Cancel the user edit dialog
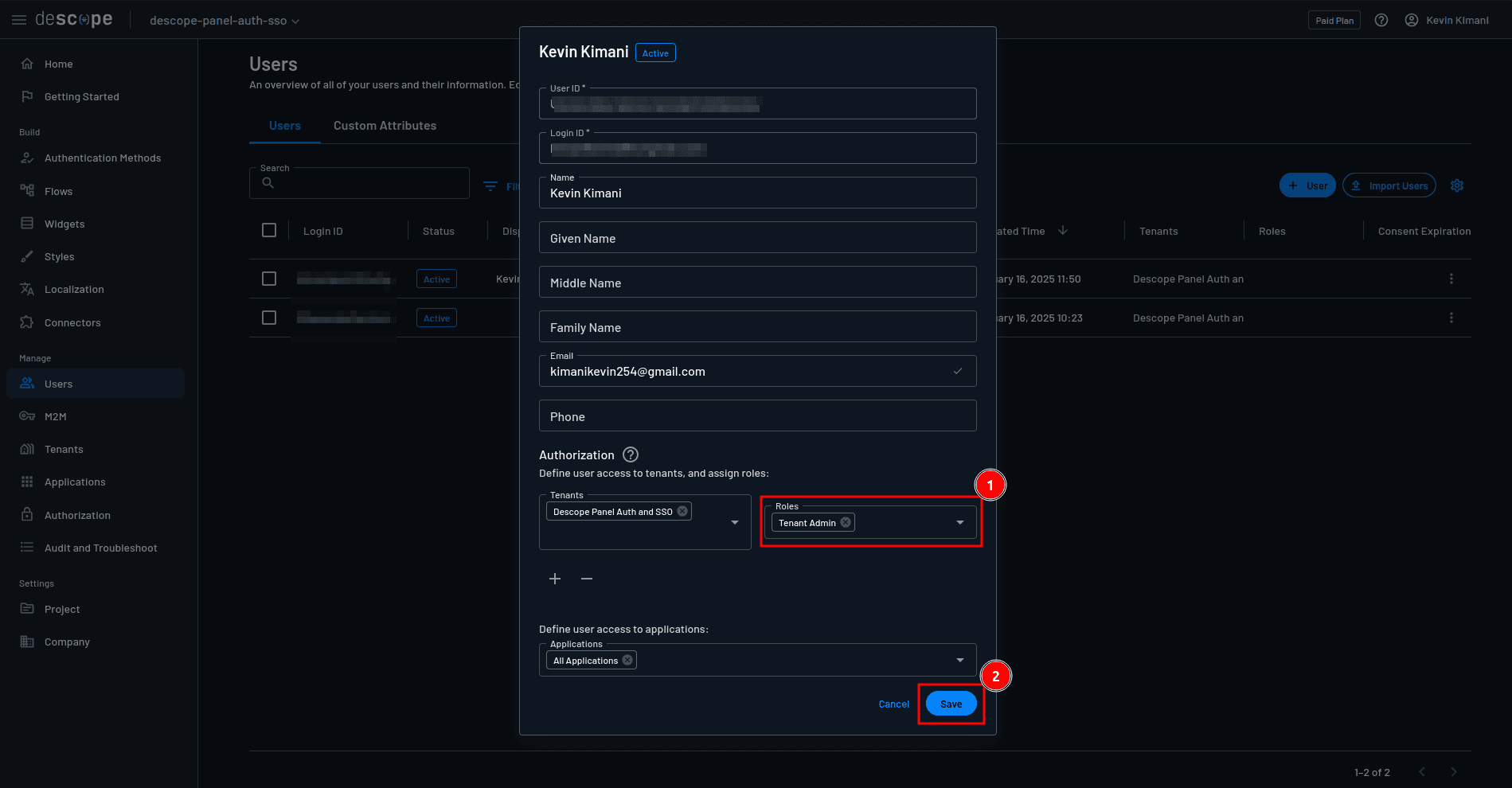 coord(893,704)
